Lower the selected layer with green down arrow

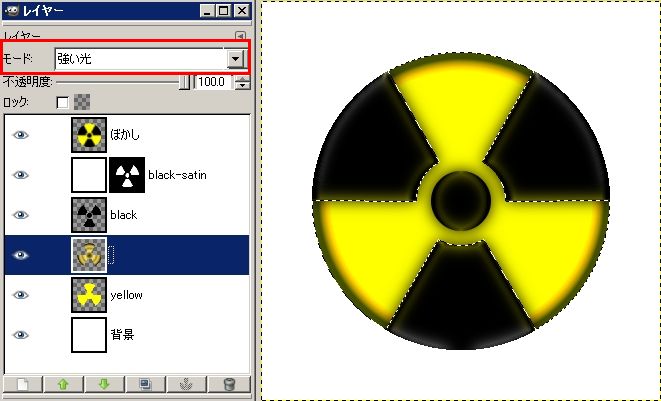click(104, 384)
